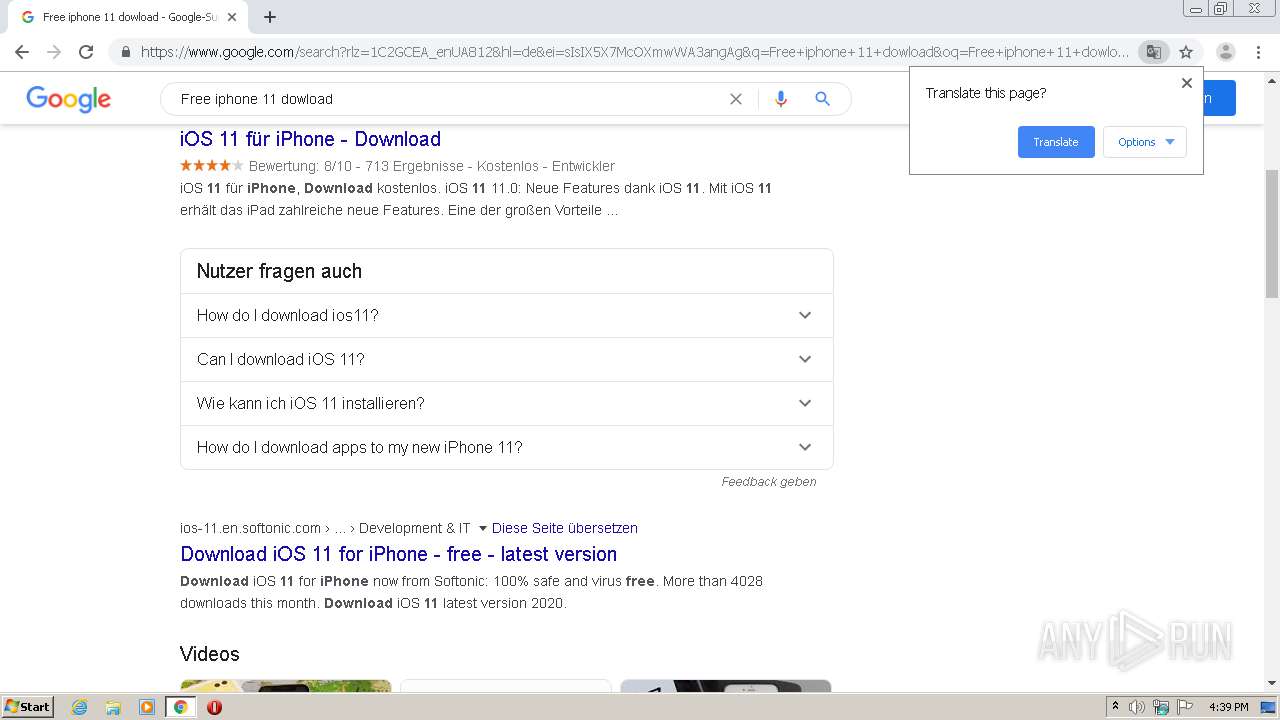Expand 'Wie kann ich iOS 11 installieren?' question
Screen dimensions: 1280x720
tap(507, 403)
